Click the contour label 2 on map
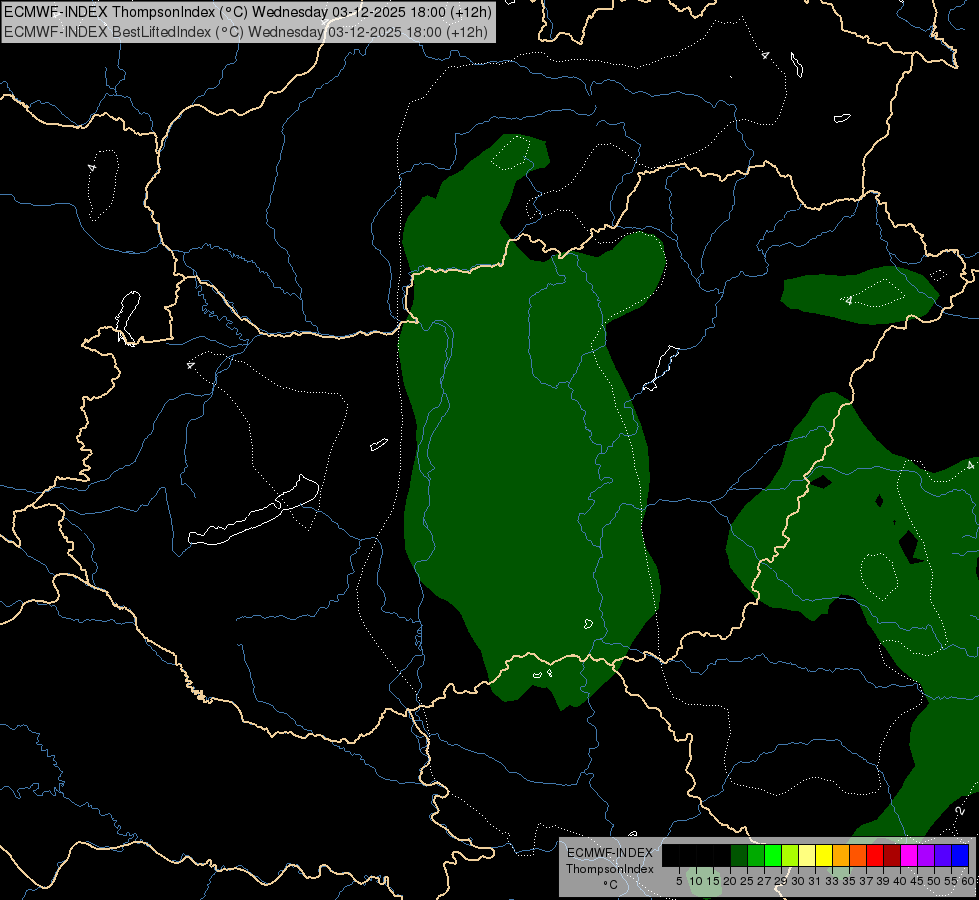 pos(960,810)
